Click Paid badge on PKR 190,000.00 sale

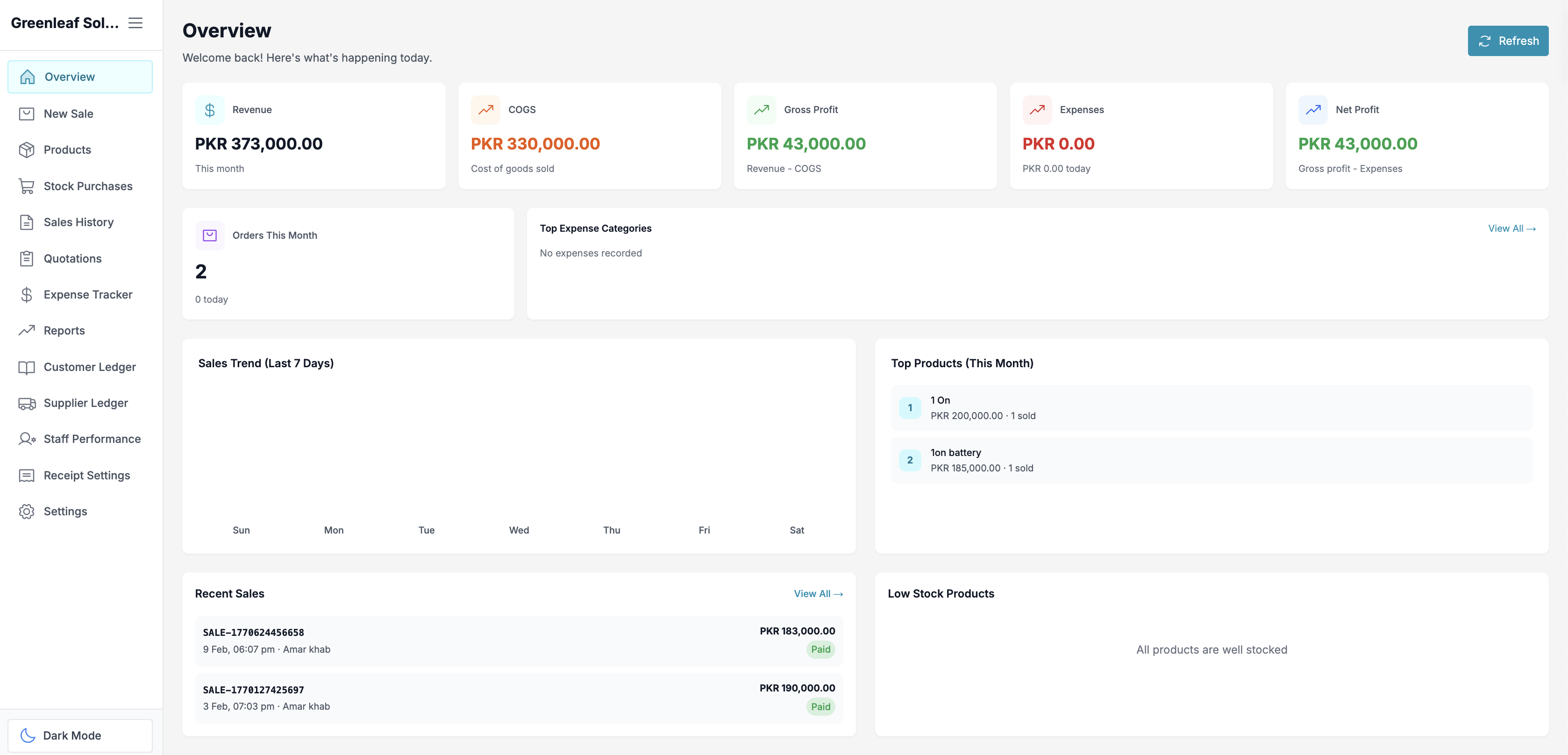(x=820, y=707)
